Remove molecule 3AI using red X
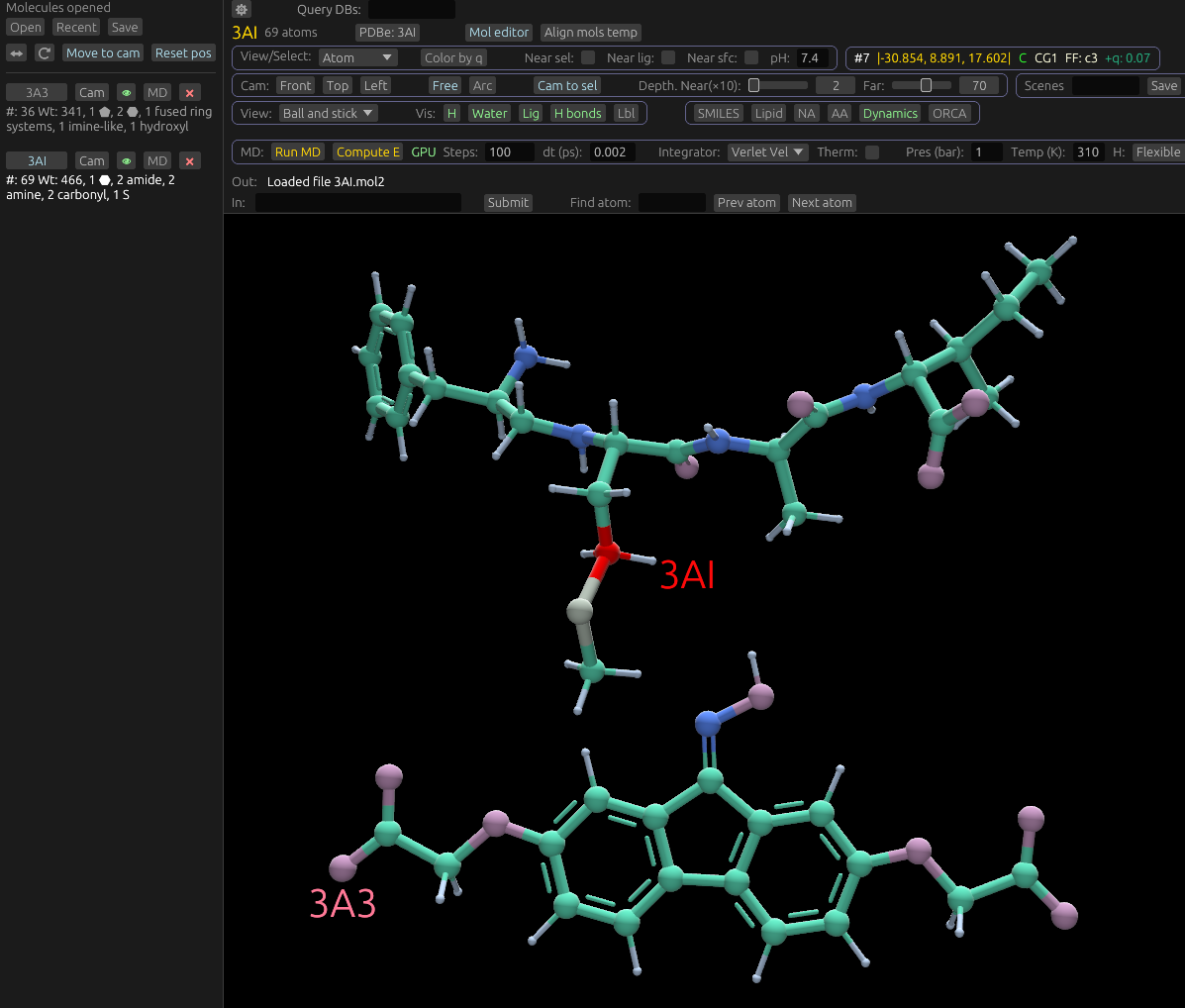 [190, 161]
